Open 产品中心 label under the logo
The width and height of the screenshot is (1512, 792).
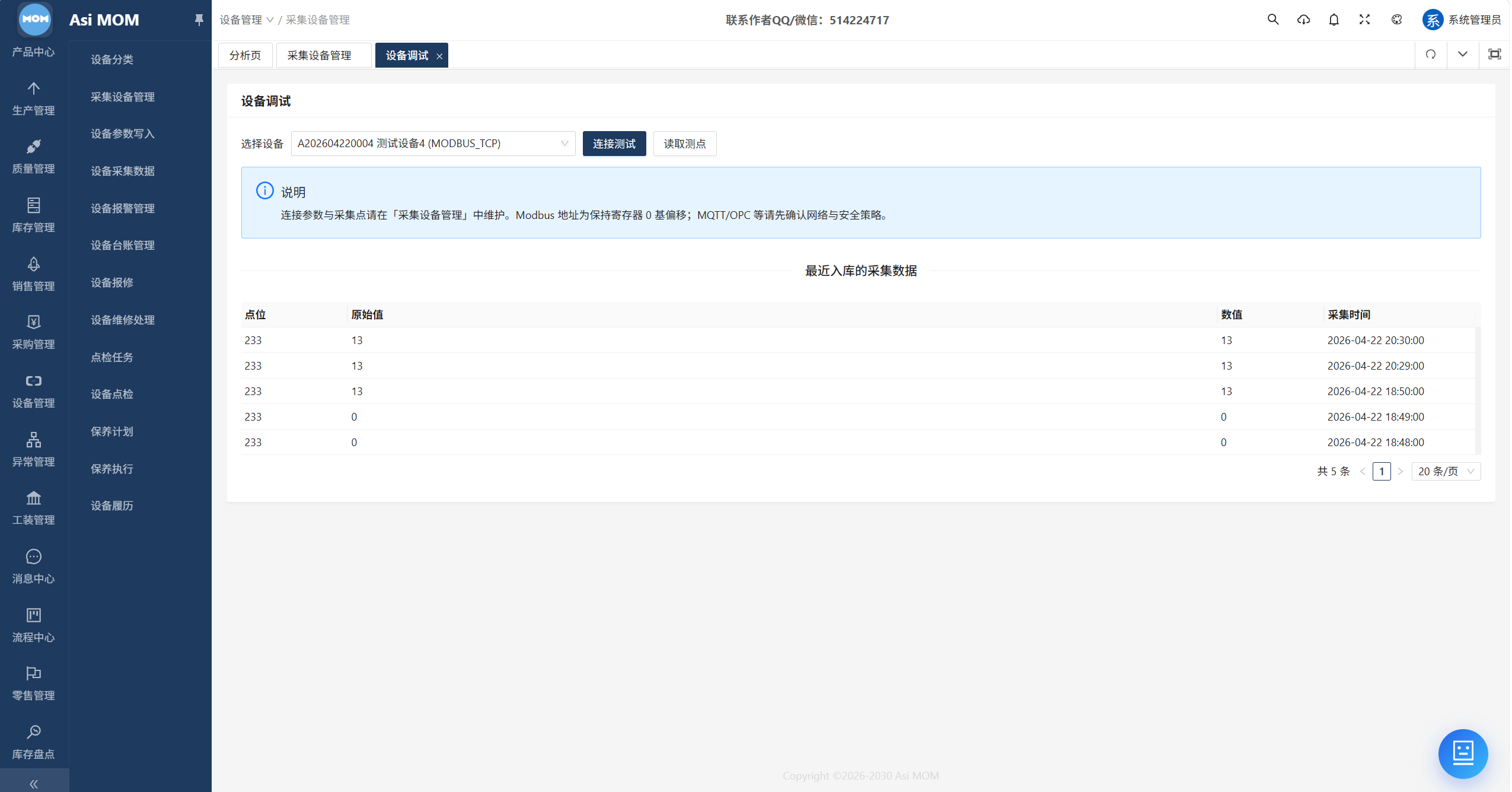coord(34,52)
